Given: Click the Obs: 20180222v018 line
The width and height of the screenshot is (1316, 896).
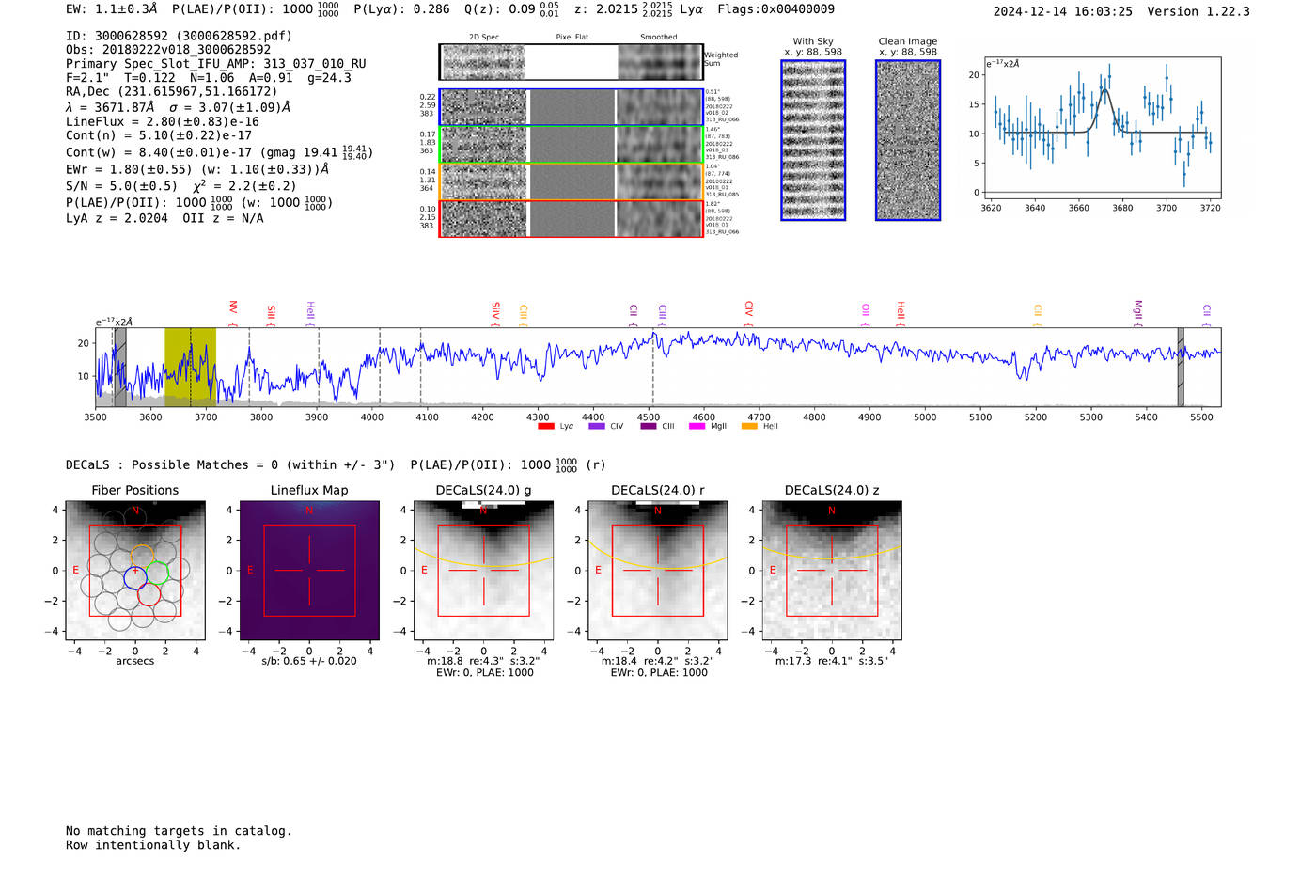Looking at the screenshot, I should pos(168,49).
